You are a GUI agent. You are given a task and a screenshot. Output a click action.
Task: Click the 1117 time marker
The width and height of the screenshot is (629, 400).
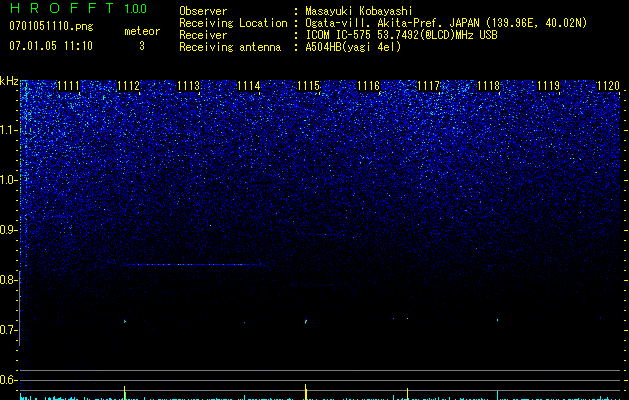428,86
